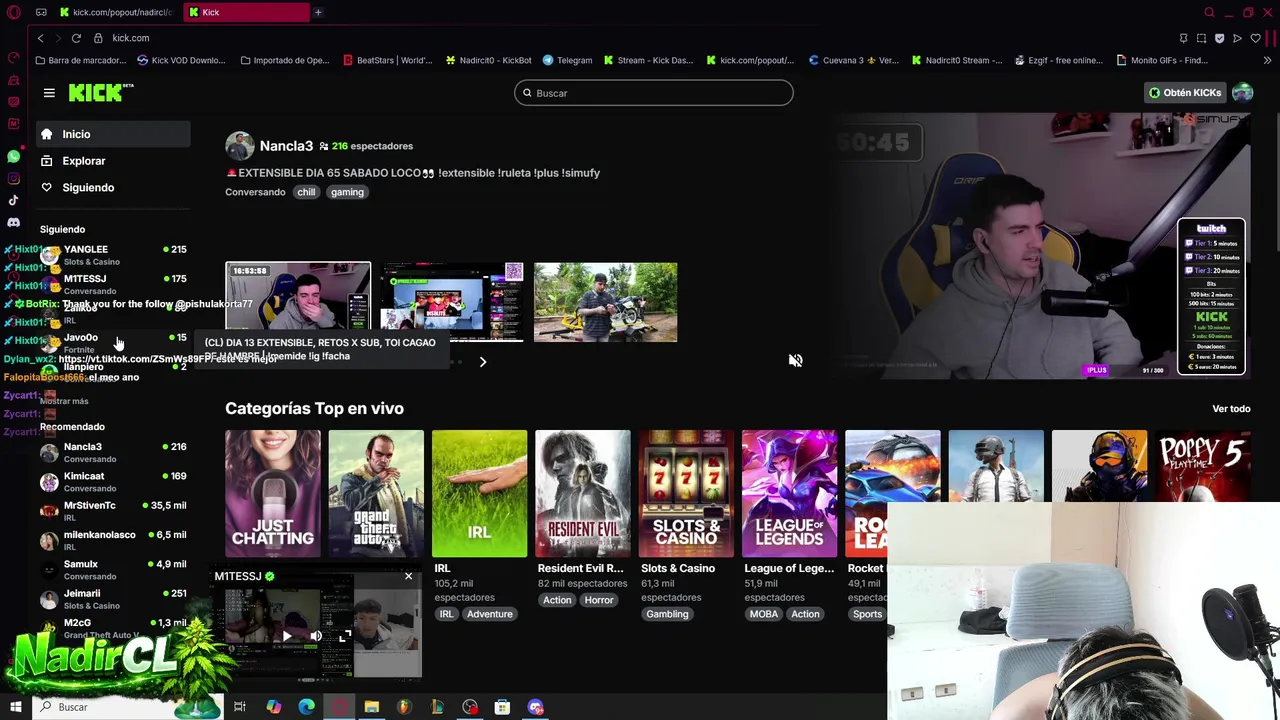
Task: Reload the kick.com page
Action: point(76,38)
